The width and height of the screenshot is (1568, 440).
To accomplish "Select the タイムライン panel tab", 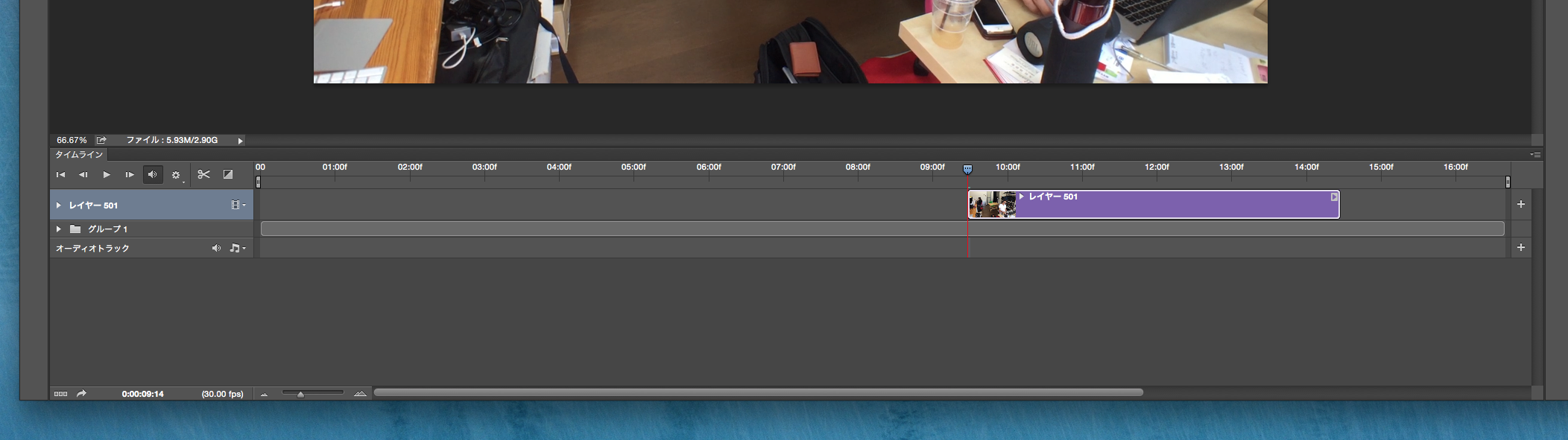I will point(79,155).
